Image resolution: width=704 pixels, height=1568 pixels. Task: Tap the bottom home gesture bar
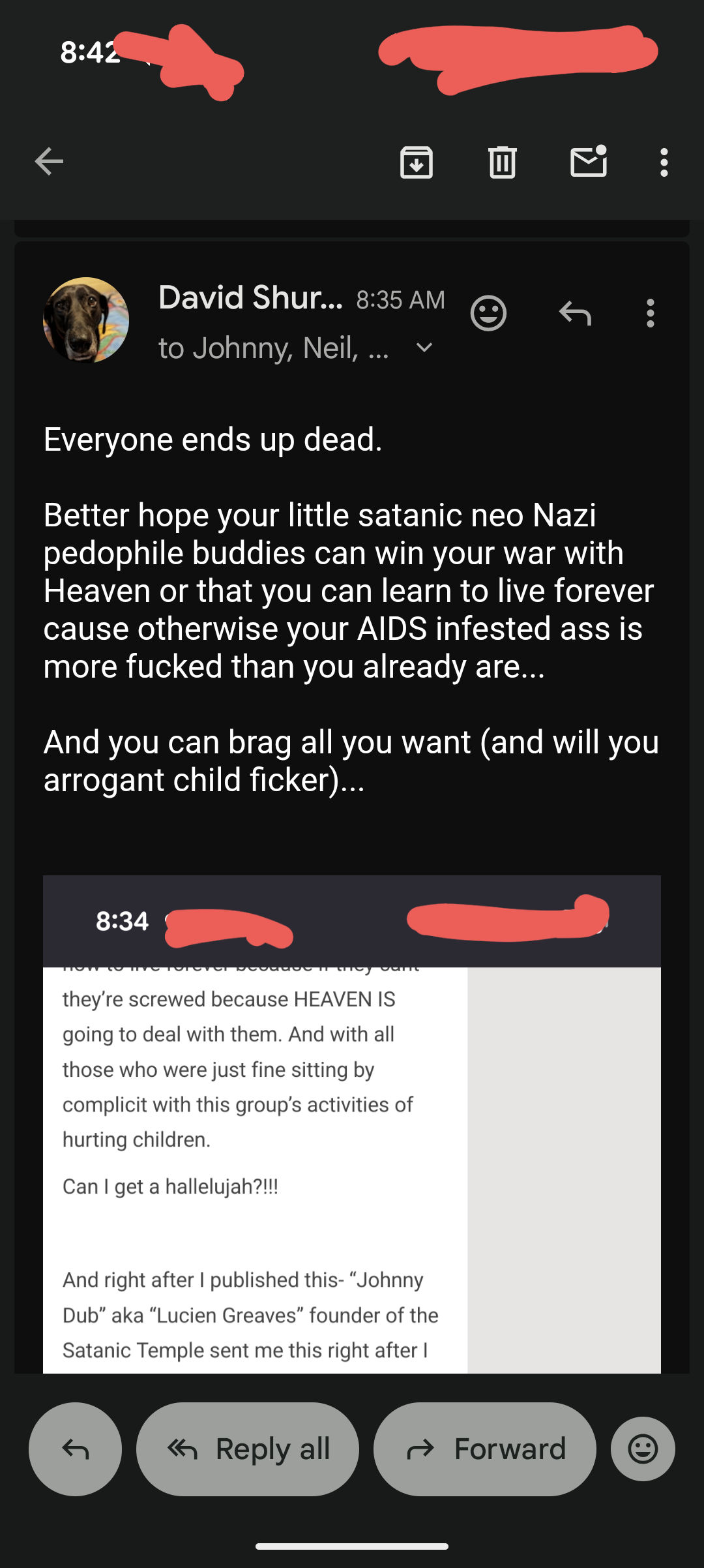[352, 1546]
